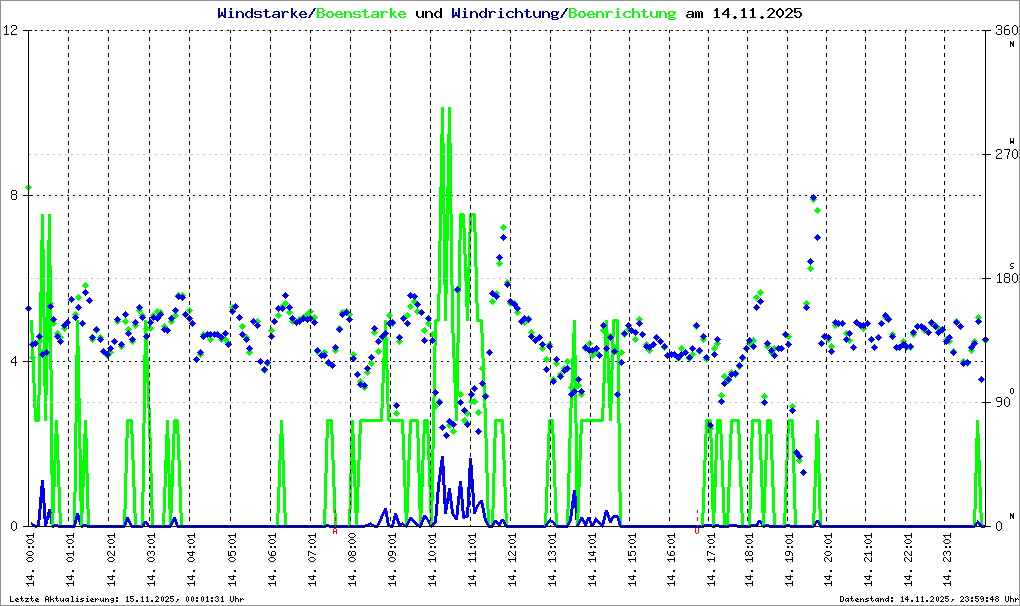Viewport: 1020px width, 606px height.
Task: Click the direction axis label "360"
Action: click(x=1006, y=30)
